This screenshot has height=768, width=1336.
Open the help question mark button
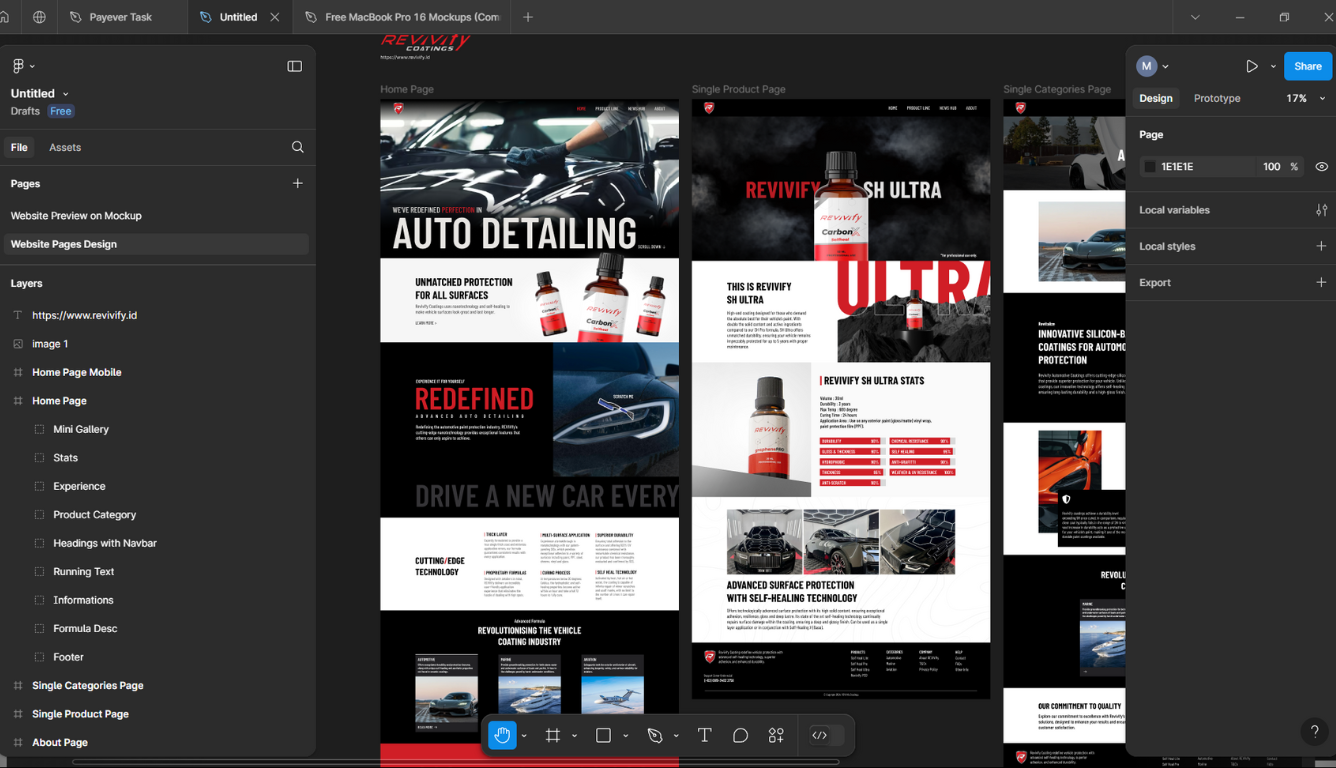(x=1315, y=732)
